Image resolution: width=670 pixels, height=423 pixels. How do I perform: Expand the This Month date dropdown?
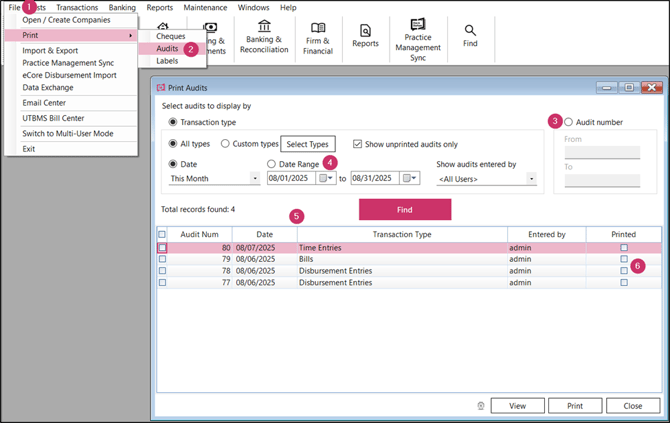click(255, 178)
